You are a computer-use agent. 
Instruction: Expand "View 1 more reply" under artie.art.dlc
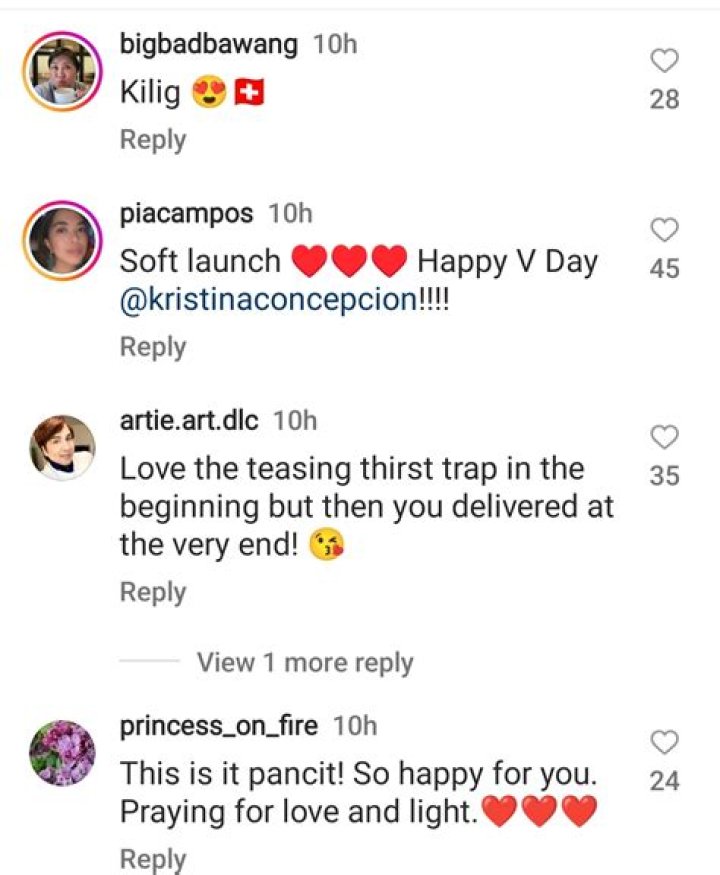pos(303,662)
